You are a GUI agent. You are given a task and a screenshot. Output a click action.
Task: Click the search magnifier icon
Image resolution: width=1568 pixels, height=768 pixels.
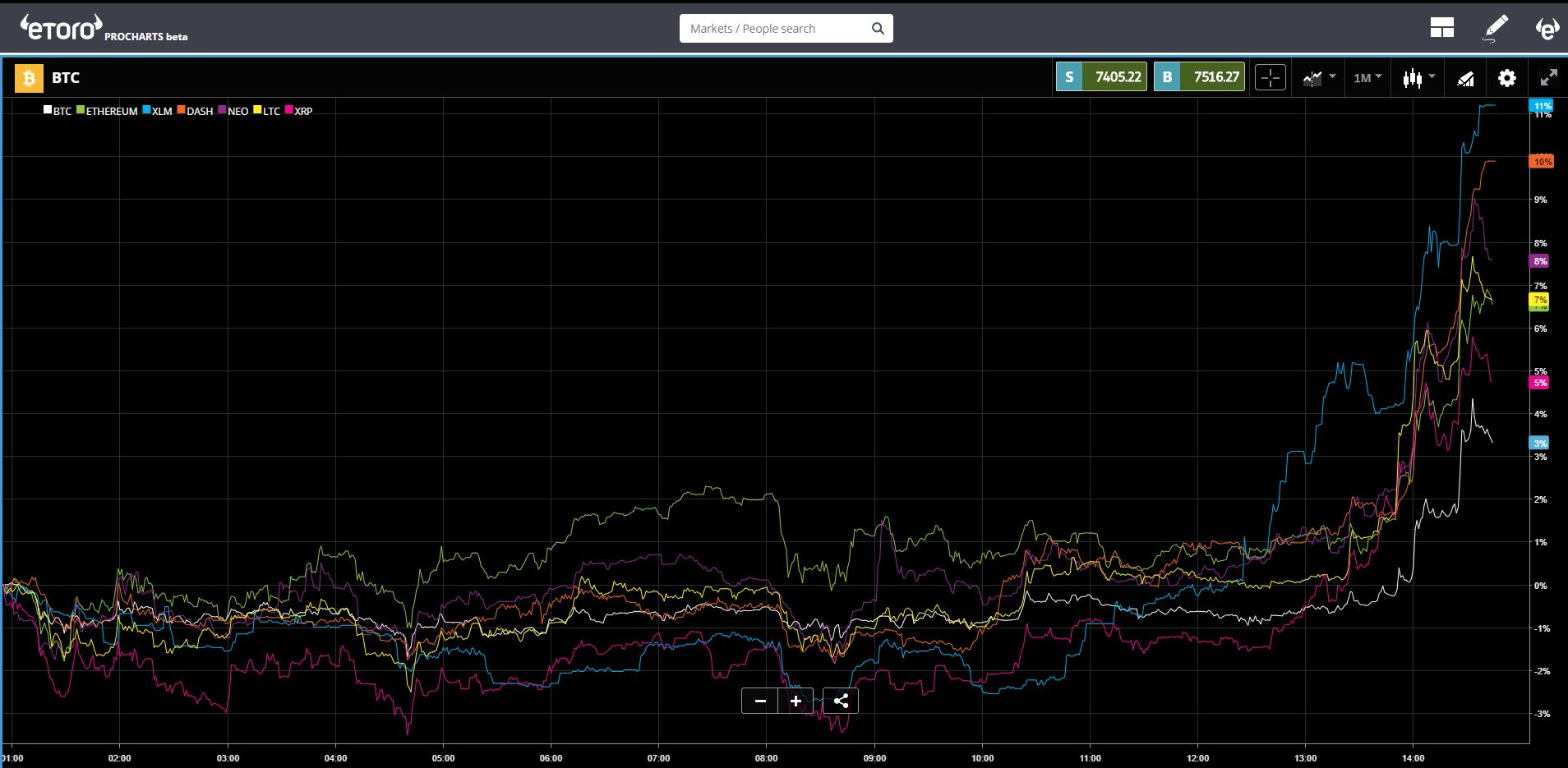point(878,29)
